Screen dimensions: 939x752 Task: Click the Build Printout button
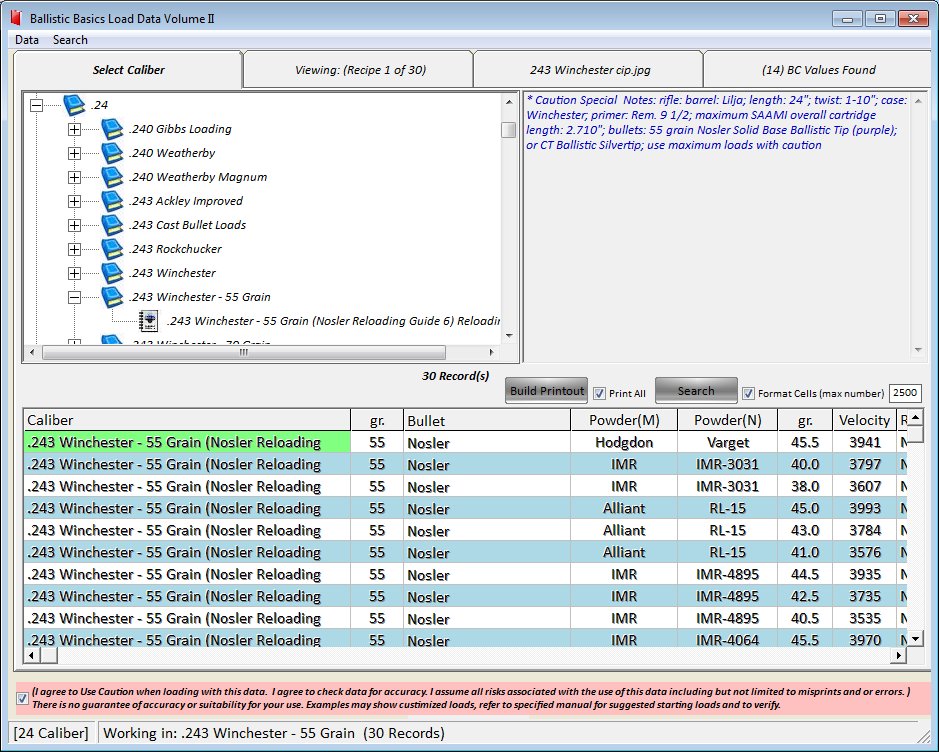tap(546, 391)
